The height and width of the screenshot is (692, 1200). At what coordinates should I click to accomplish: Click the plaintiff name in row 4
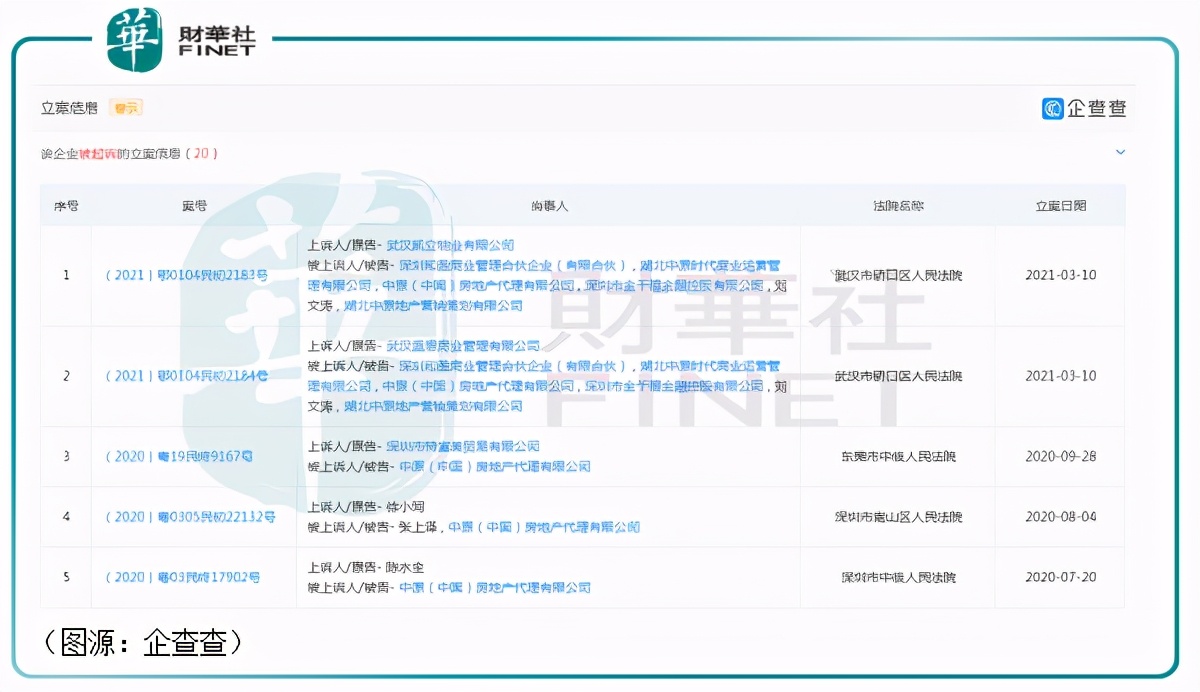(405, 507)
